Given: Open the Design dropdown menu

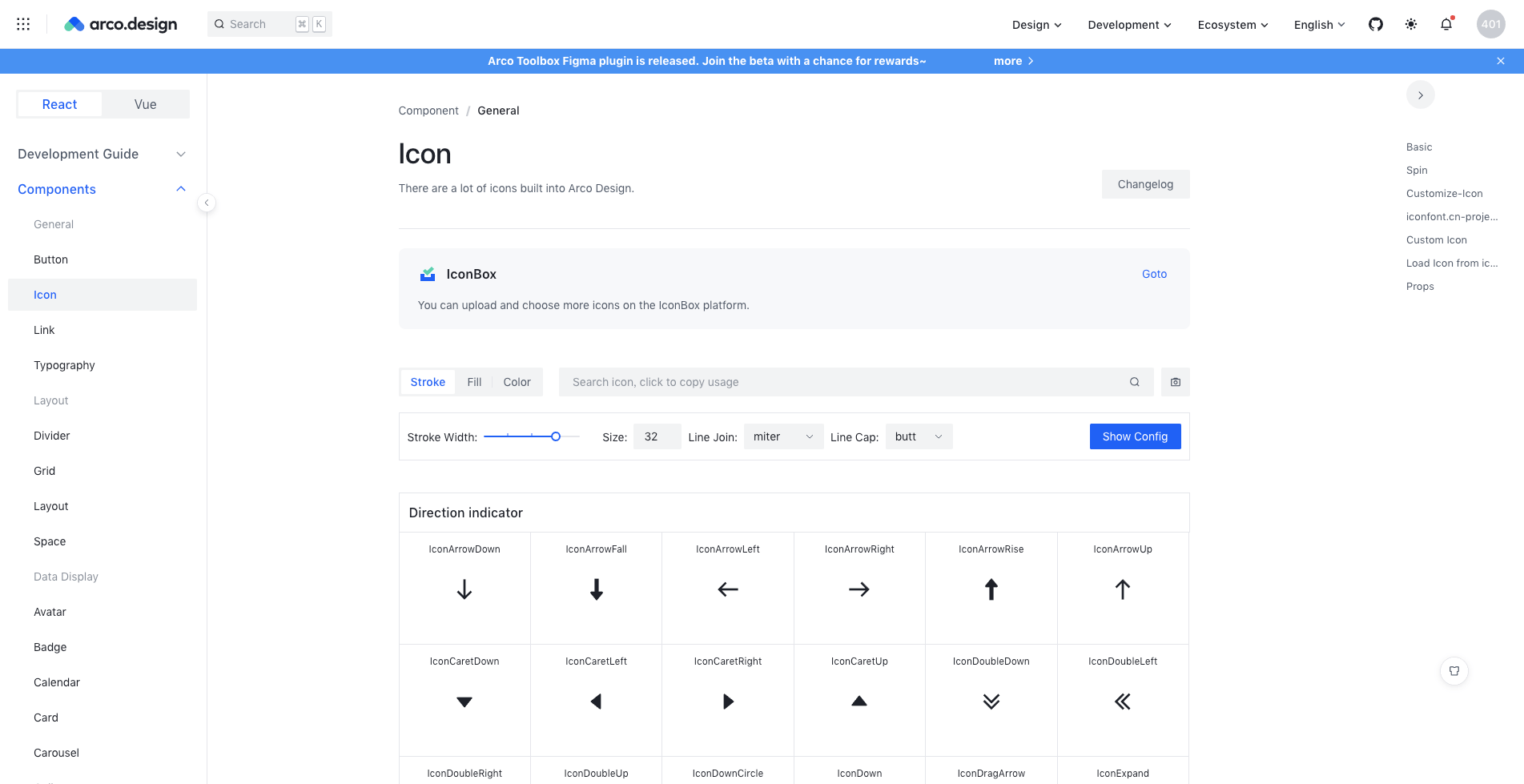Looking at the screenshot, I should 1037,25.
